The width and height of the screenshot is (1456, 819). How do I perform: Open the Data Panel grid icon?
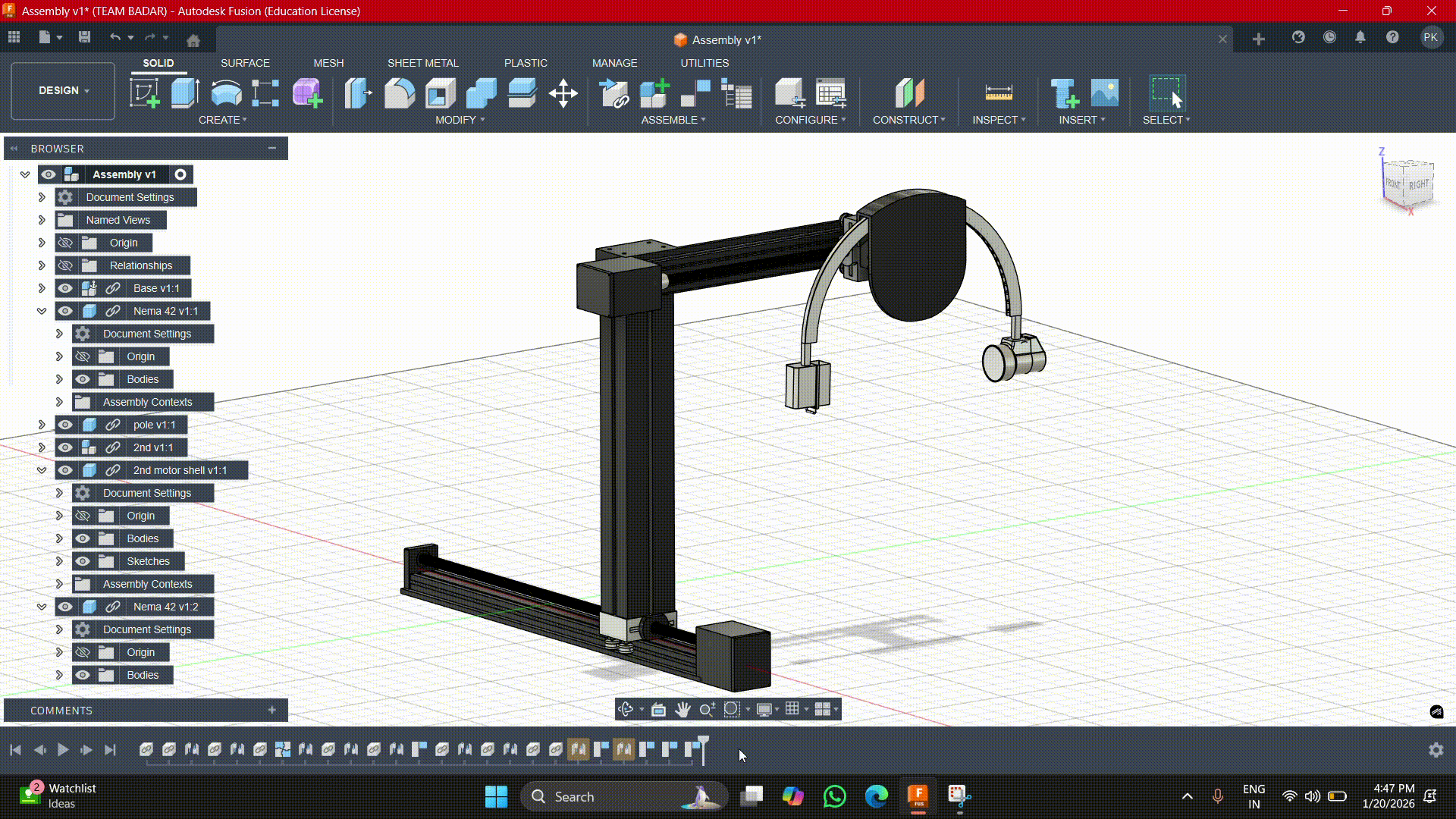(14, 37)
